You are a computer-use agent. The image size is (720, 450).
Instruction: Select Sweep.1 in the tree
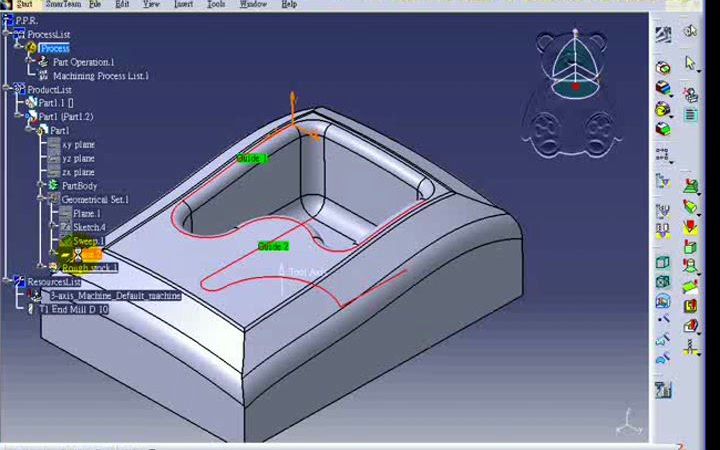tap(89, 241)
